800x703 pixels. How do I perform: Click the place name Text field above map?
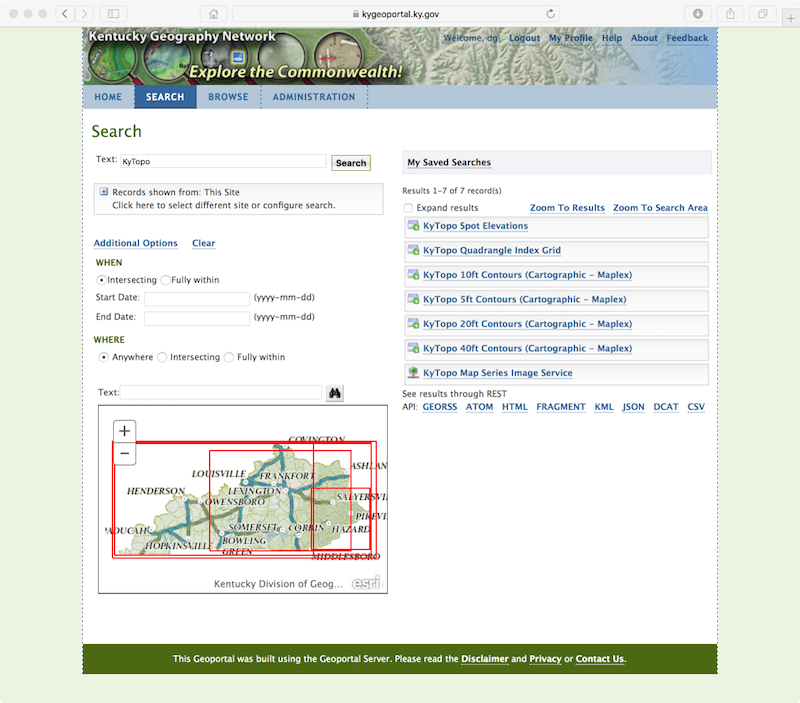click(x=221, y=392)
